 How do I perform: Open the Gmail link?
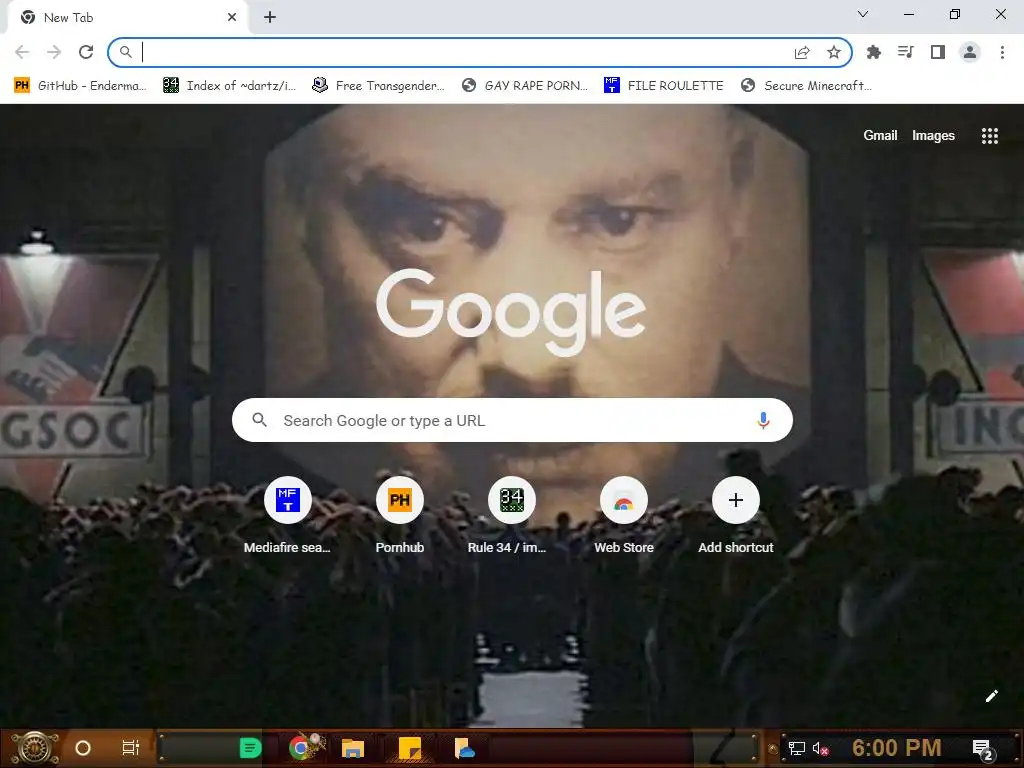tap(880, 135)
